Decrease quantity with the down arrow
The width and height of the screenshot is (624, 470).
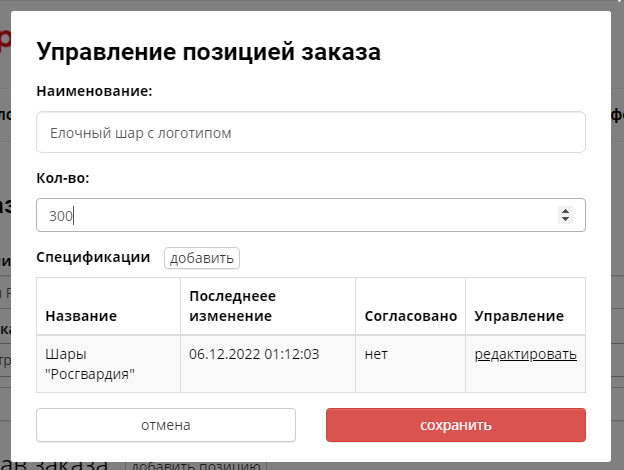point(565,220)
